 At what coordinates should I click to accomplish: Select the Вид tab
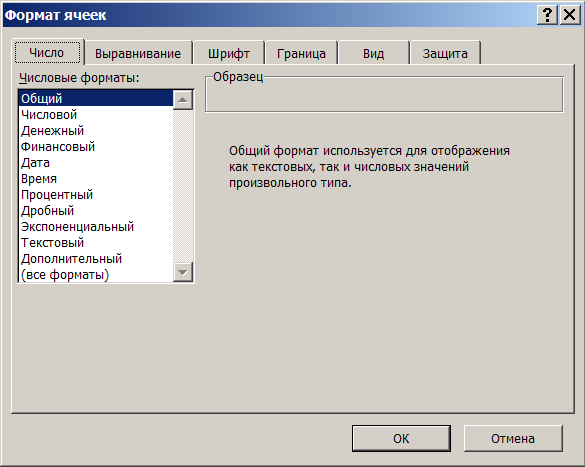(x=373, y=54)
